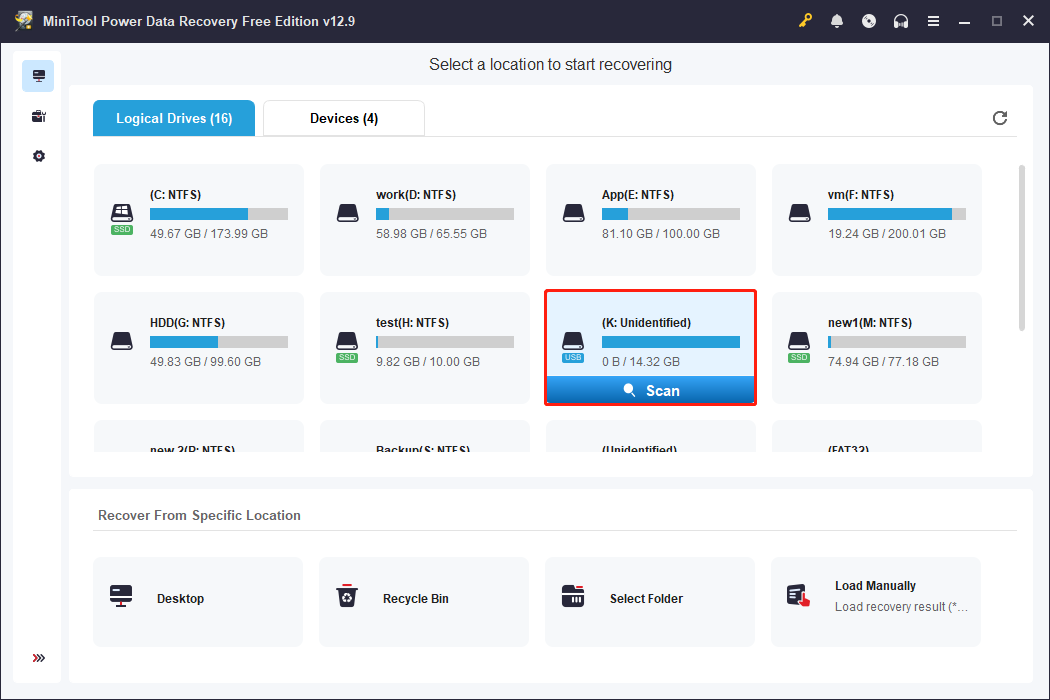The height and width of the screenshot is (700, 1050).
Task: Click 'test(H: NTFS)' drive label
Action: click(x=412, y=323)
